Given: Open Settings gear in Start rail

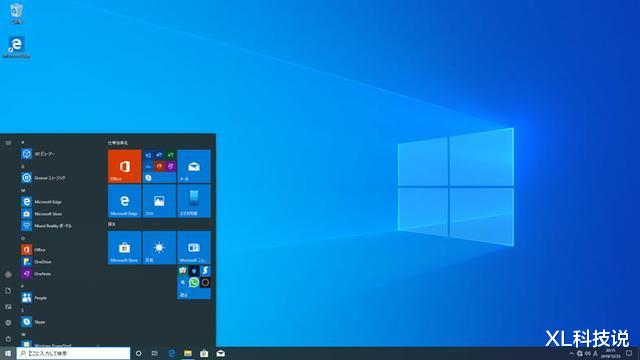Looking at the screenshot, I should click(x=8, y=323).
